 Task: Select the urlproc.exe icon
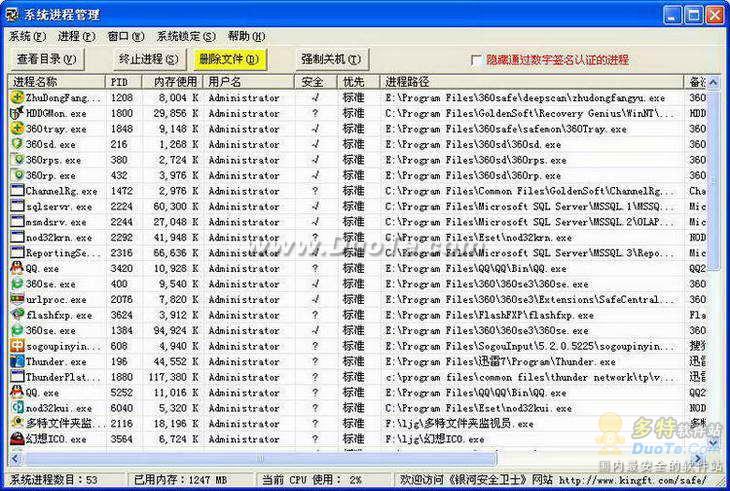coord(17,299)
